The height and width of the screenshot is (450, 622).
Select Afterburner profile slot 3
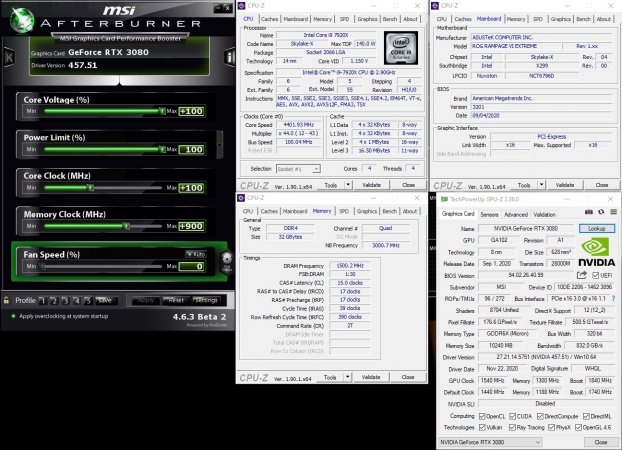tap(65, 301)
